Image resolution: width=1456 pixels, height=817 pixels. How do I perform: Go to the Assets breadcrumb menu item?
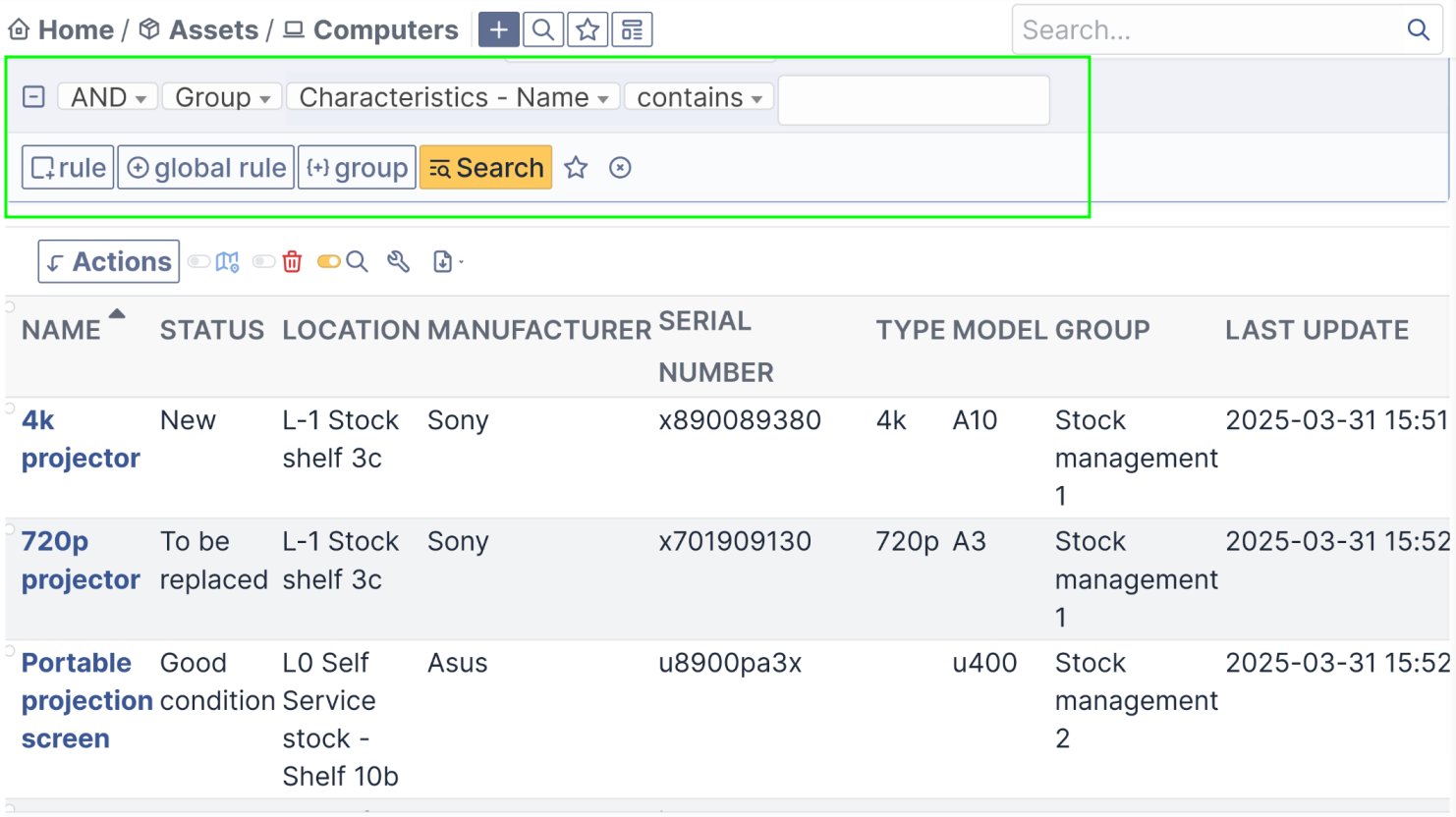tap(203, 29)
